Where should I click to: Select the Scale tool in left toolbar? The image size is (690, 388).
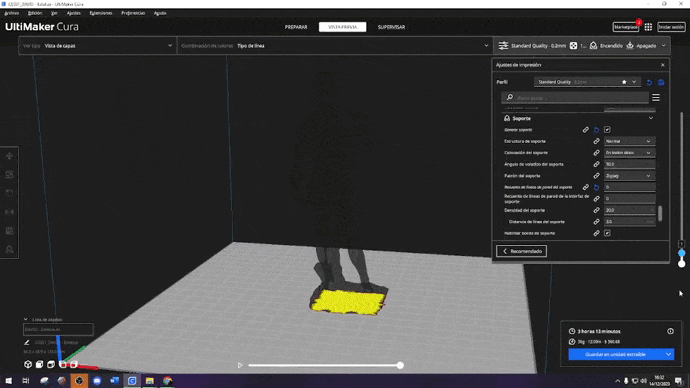click(9, 175)
